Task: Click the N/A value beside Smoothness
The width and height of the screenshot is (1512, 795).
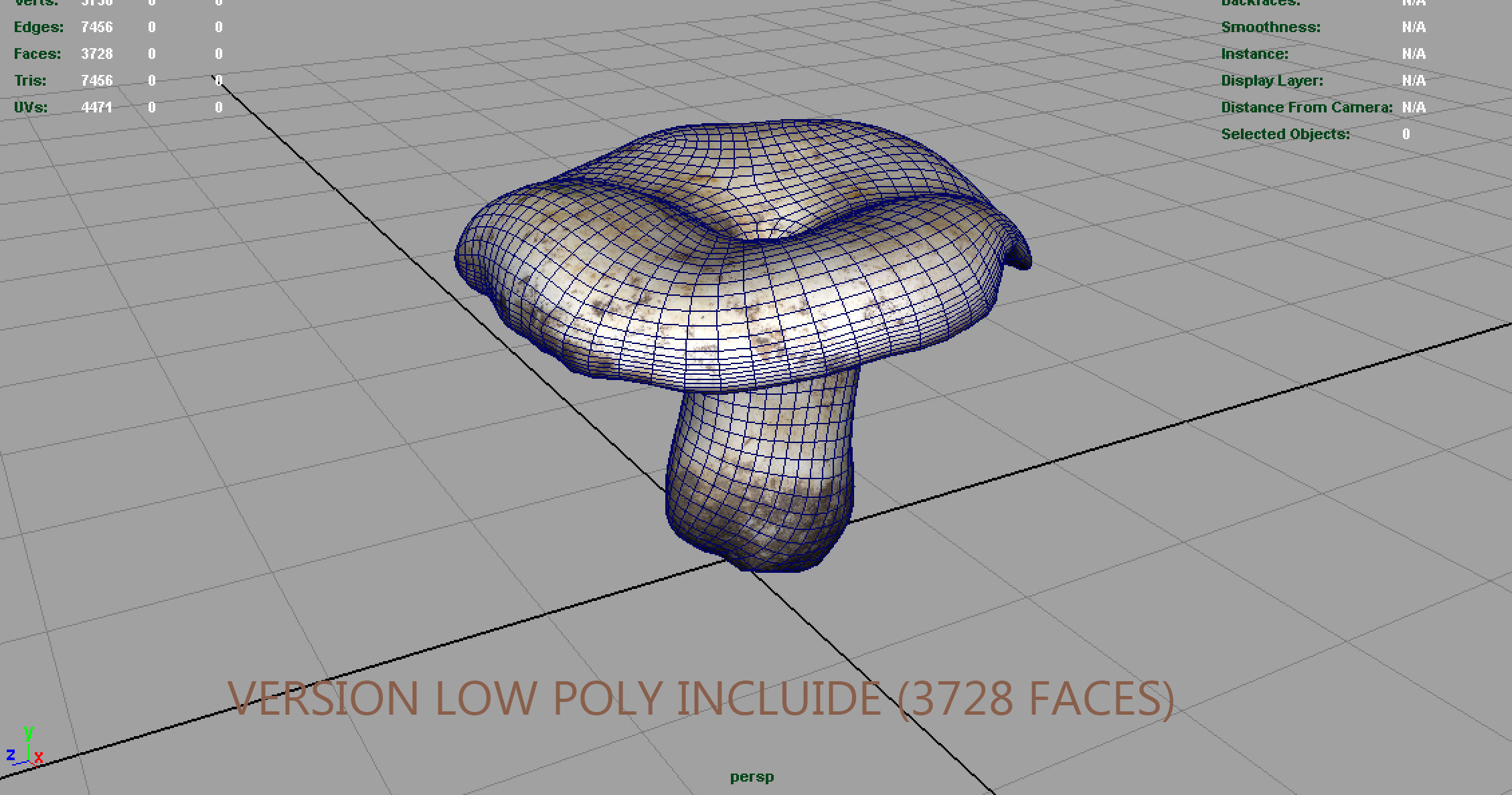Action: (1414, 27)
